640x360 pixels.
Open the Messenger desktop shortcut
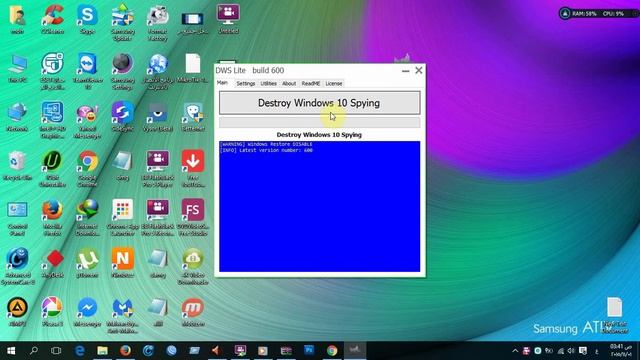pos(87,312)
